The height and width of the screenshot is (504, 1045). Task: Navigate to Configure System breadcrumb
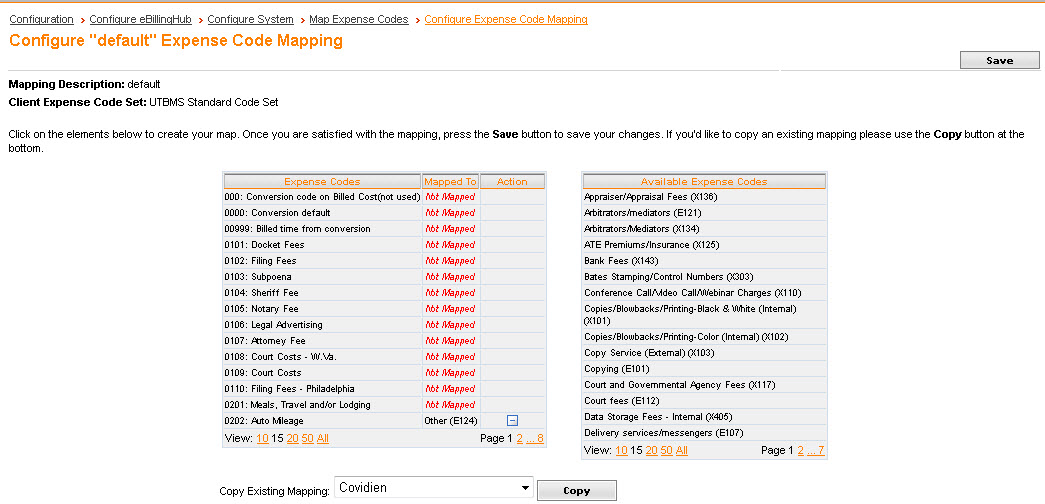pos(250,20)
